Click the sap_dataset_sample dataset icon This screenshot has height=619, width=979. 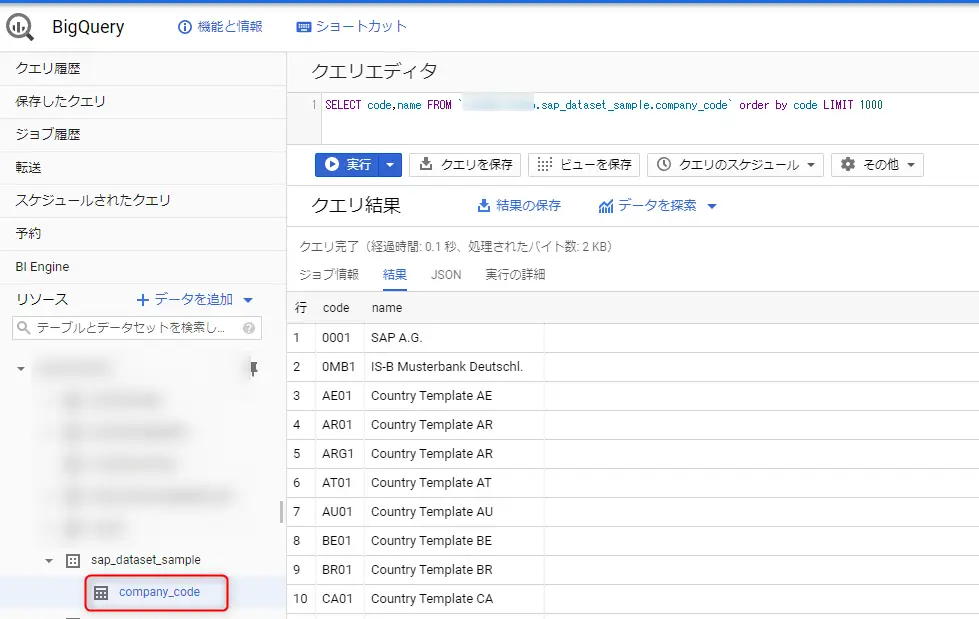(x=73, y=561)
